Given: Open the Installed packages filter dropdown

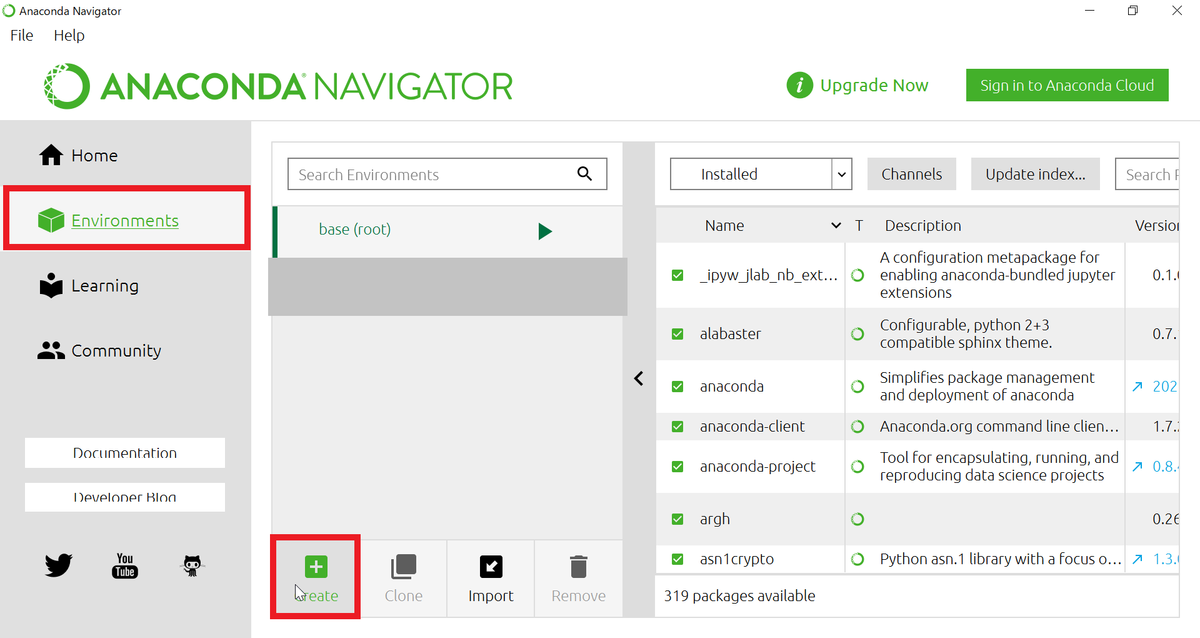Looking at the screenshot, I should (760, 174).
